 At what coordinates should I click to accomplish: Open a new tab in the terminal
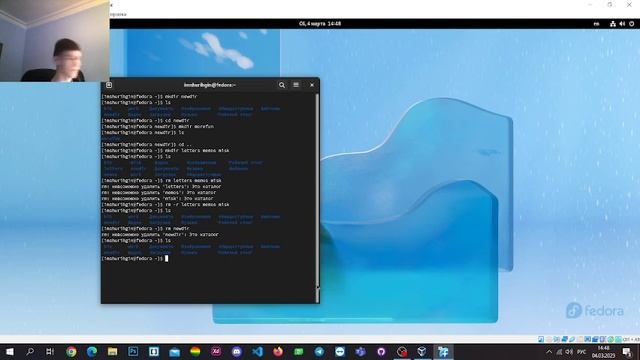click(x=109, y=85)
